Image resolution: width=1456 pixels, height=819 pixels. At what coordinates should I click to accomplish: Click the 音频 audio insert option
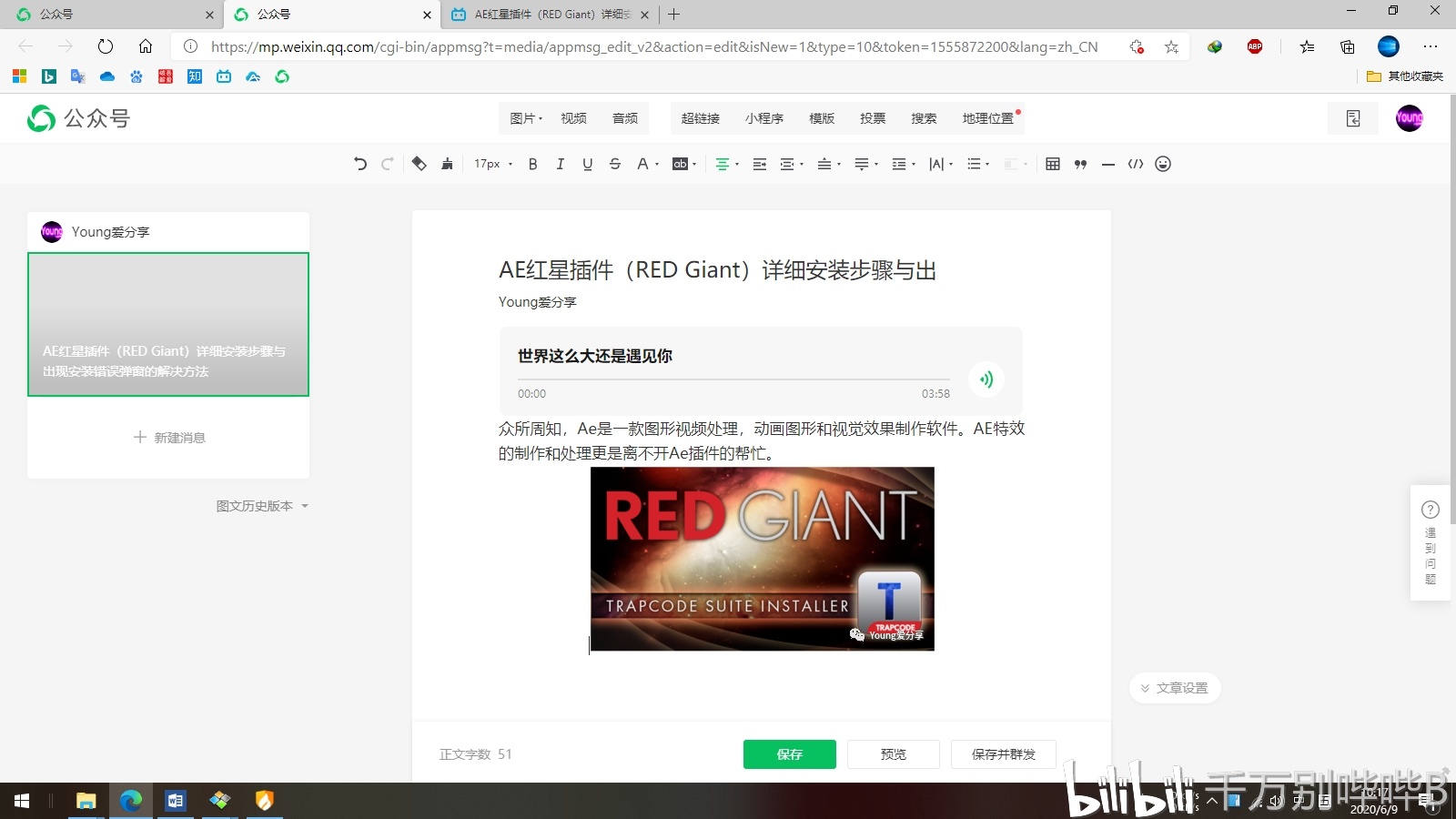point(625,118)
